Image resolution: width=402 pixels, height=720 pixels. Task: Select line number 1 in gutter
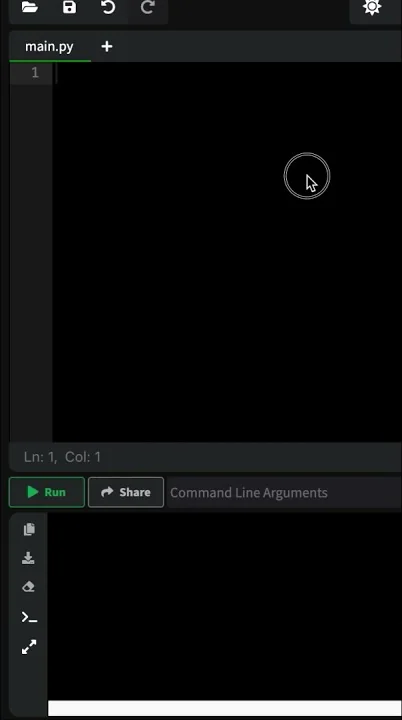tap(35, 73)
